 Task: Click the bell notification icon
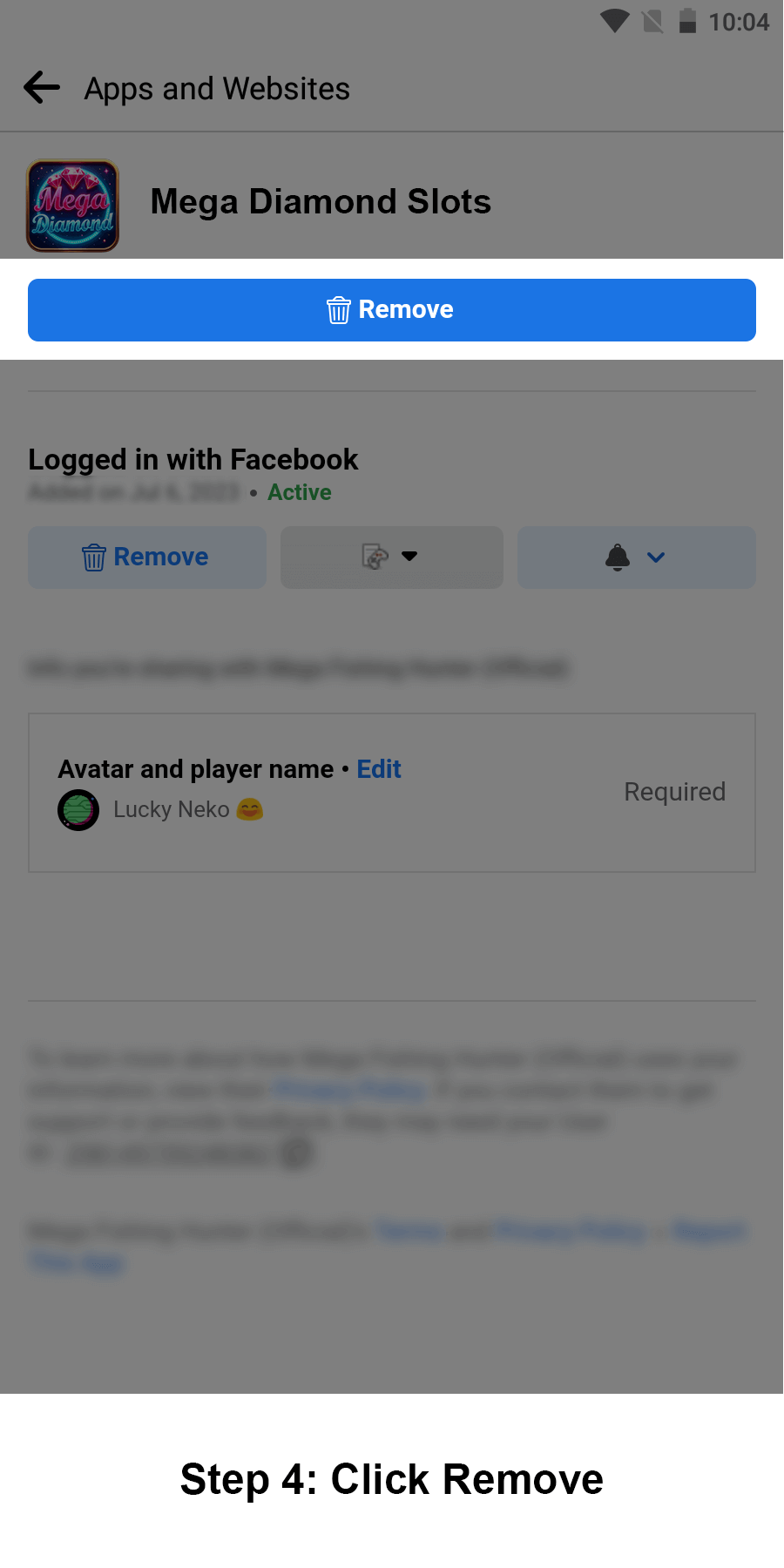point(618,557)
